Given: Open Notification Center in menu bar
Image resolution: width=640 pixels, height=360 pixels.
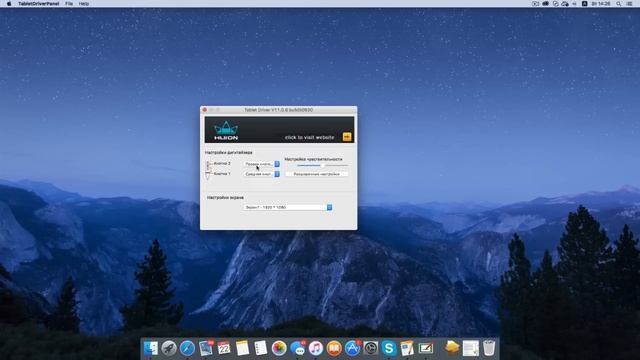Looking at the screenshot, I should coord(630,4).
